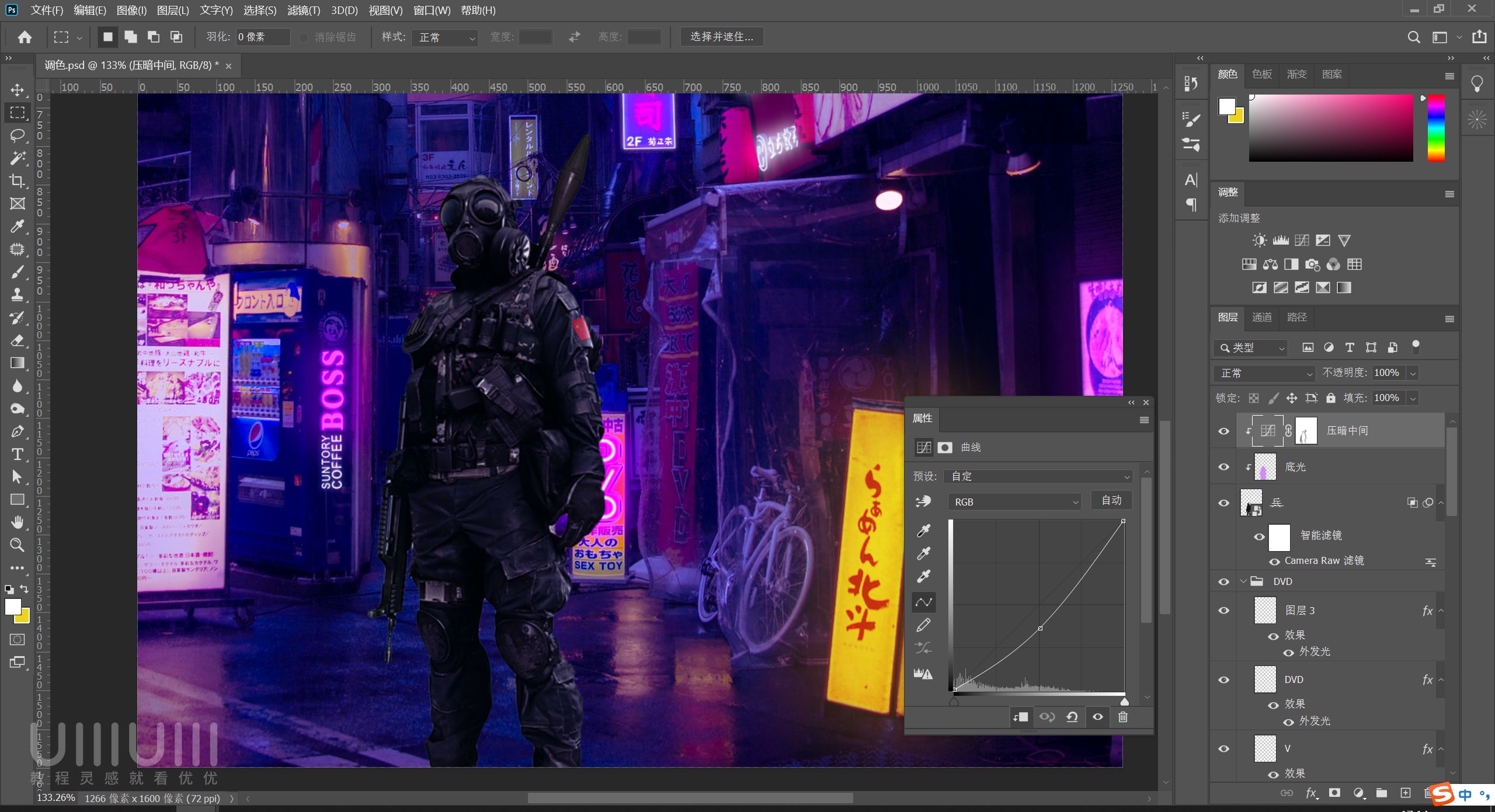Choose the pencil draw-curve tool

923,625
